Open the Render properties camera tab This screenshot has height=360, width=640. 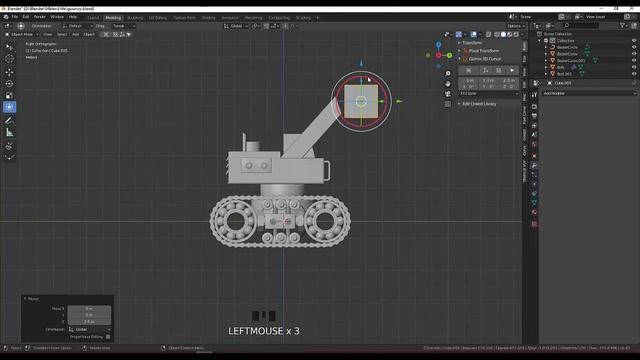tap(534, 107)
